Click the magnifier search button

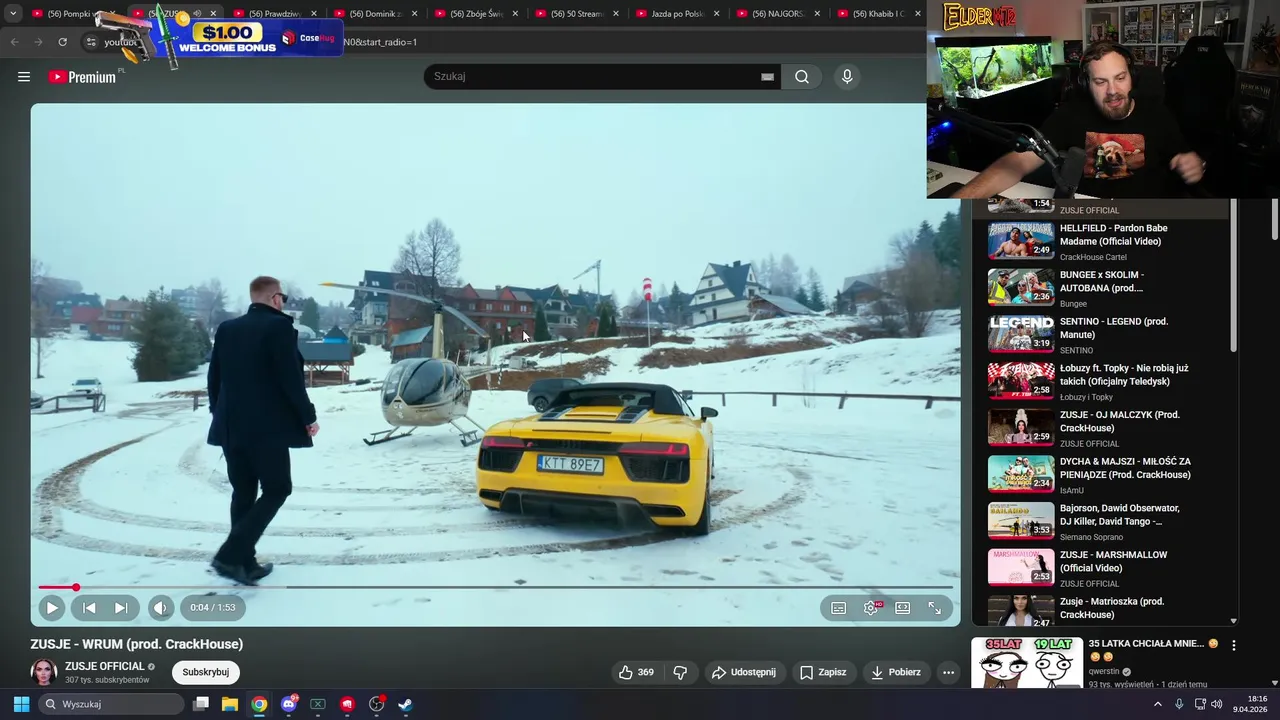802,76
